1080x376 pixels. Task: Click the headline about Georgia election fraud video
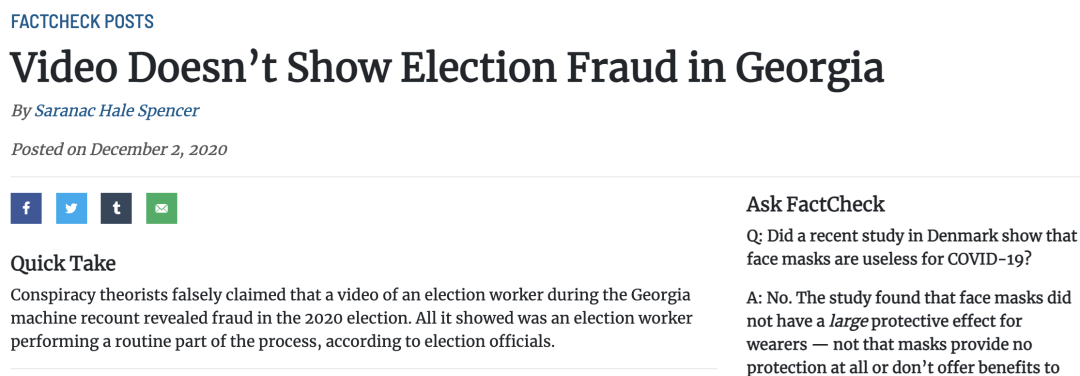pos(447,66)
